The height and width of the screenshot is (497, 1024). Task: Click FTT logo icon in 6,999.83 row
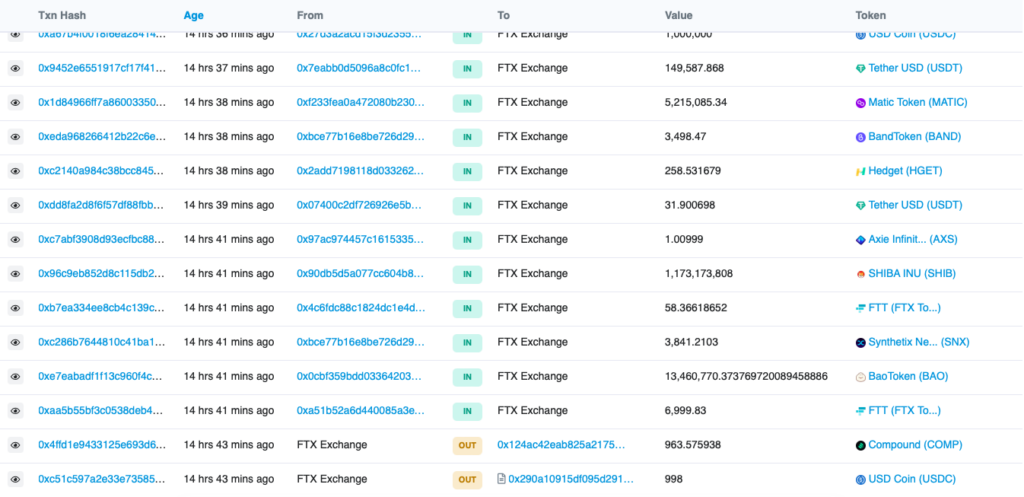861,411
